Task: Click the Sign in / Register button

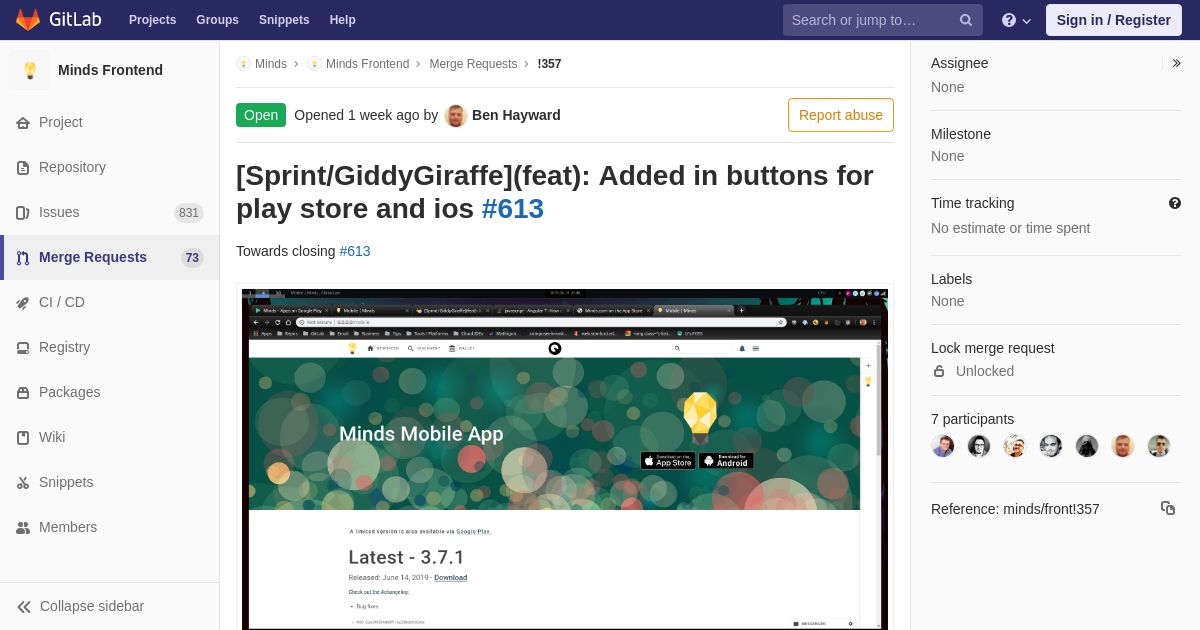Action: click(1113, 20)
